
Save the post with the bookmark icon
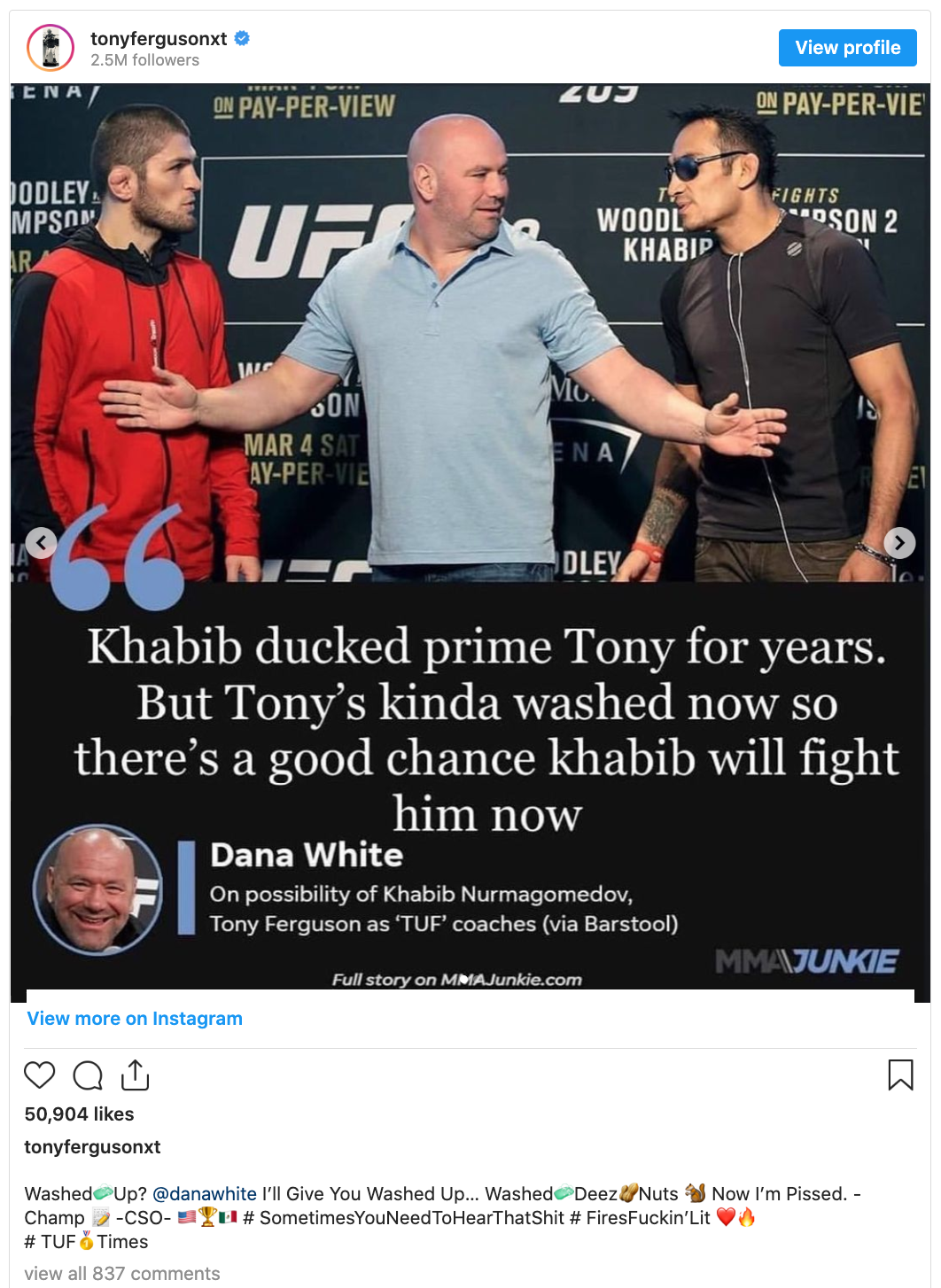tap(900, 1075)
